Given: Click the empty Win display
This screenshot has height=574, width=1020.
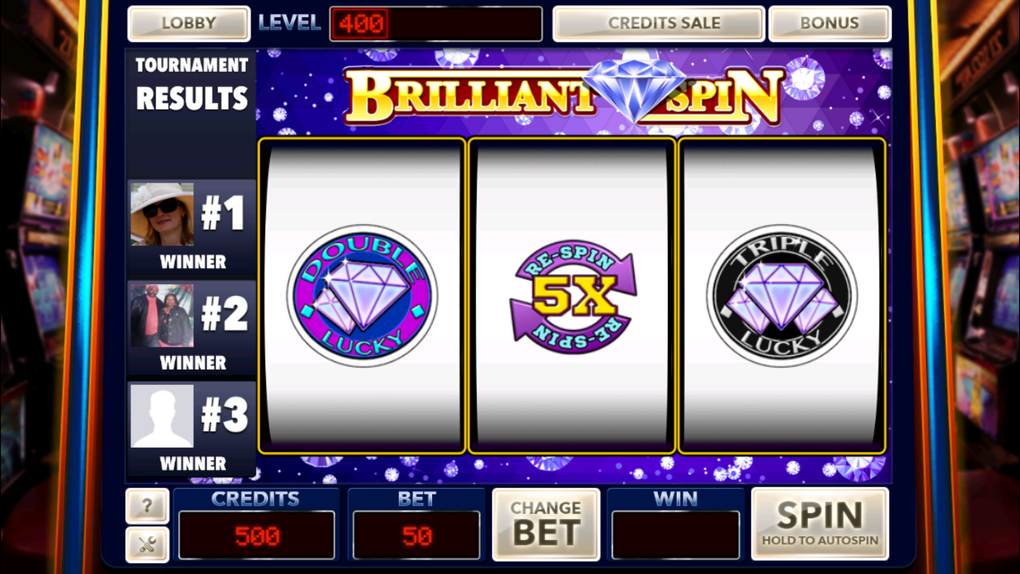Looking at the screenshot, I should [x=675, y=536].
